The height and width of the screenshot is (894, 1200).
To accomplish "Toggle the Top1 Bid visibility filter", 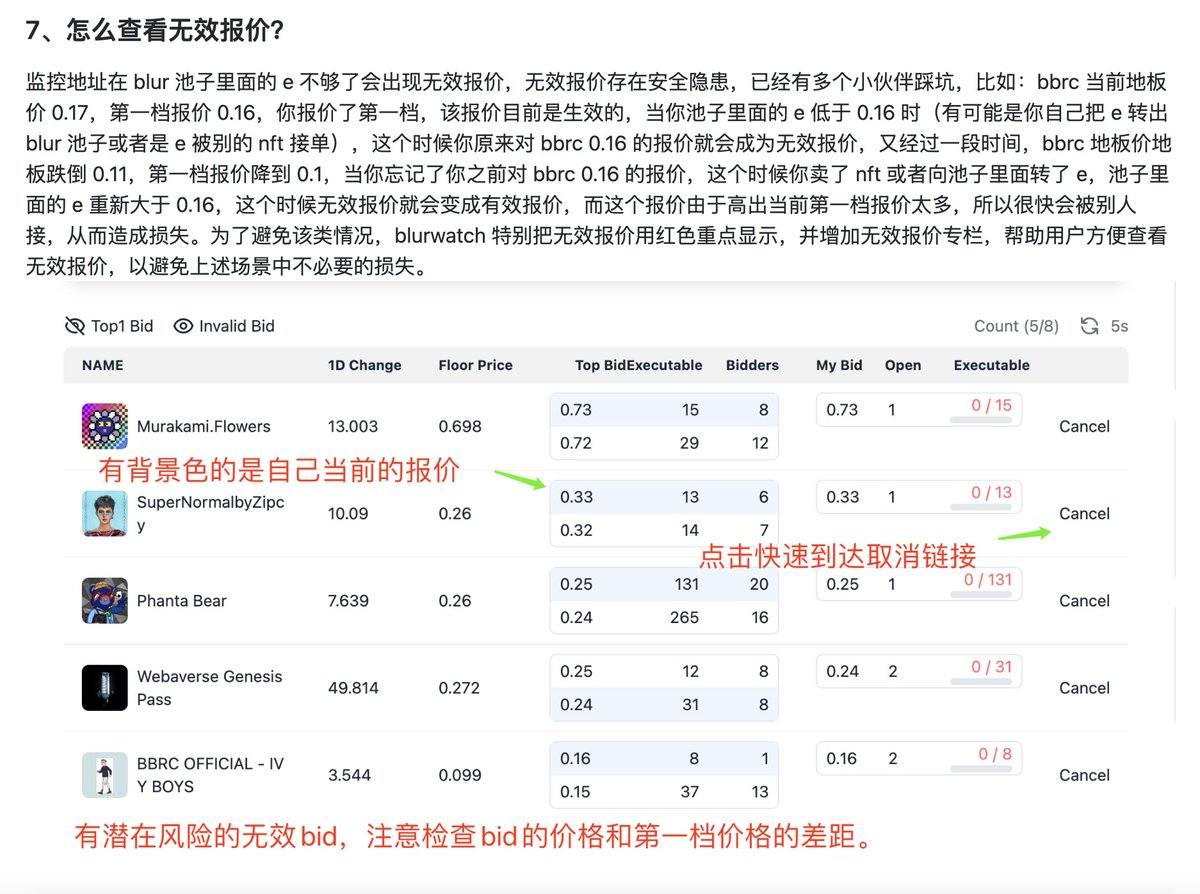I will (109, 326).
